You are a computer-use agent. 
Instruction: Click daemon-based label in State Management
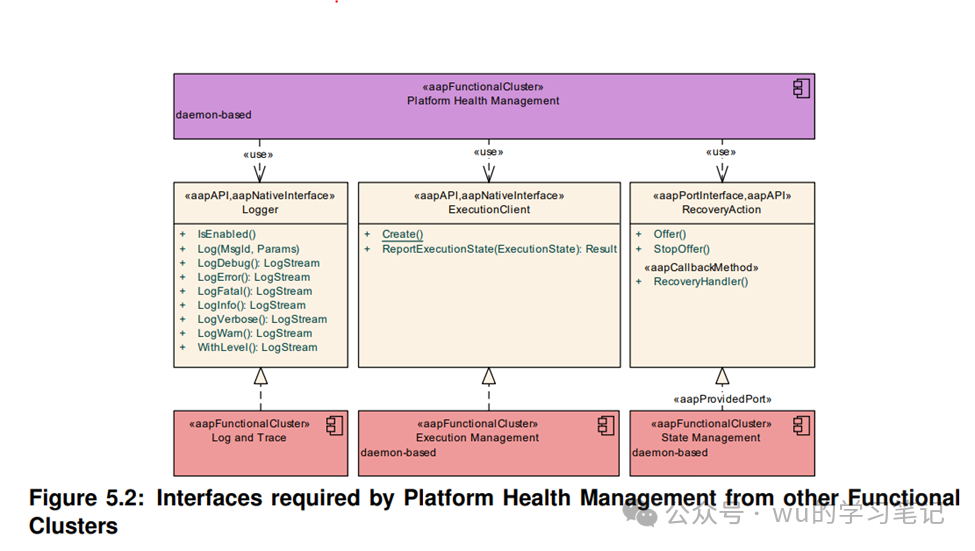[x=670, y=453]
